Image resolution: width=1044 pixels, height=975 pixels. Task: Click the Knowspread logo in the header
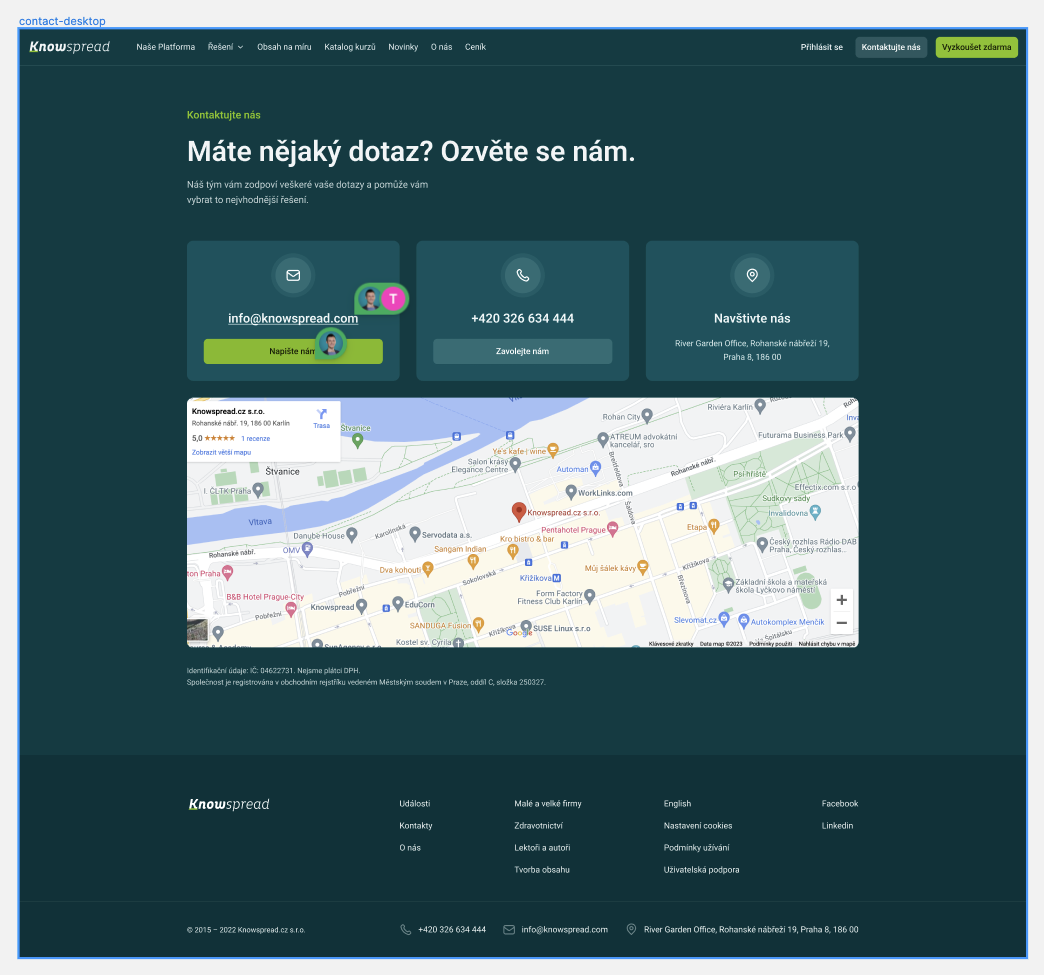point(70,46)
